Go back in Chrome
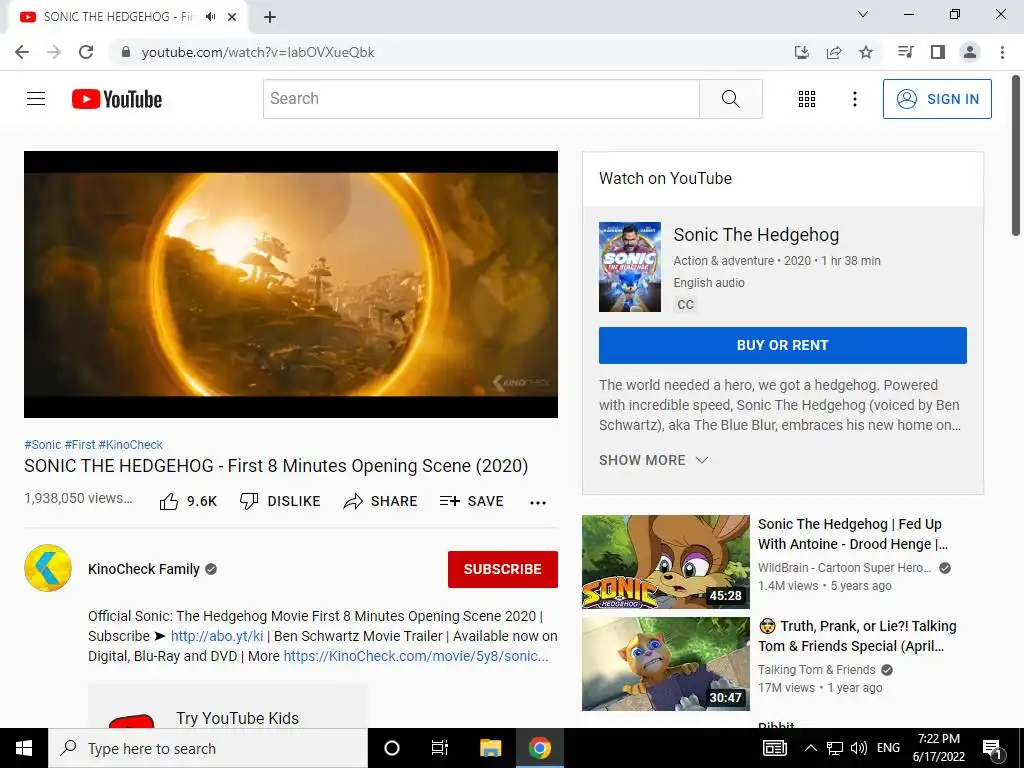The width and height of the screenshot is (1024, 768). tap(22, 52)
